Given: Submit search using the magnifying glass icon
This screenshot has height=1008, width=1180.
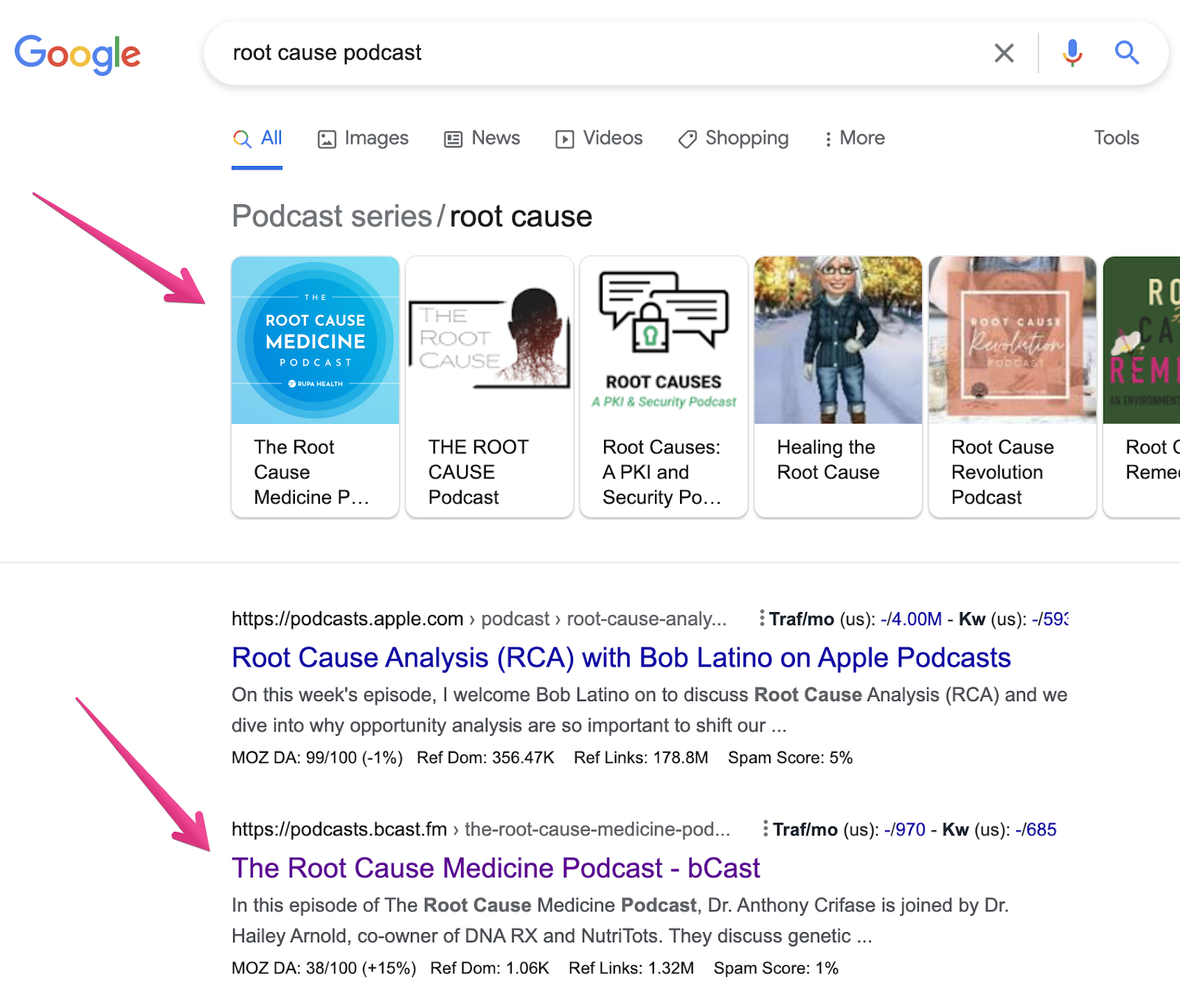Looking at the screenshot, I should 1127,53.
